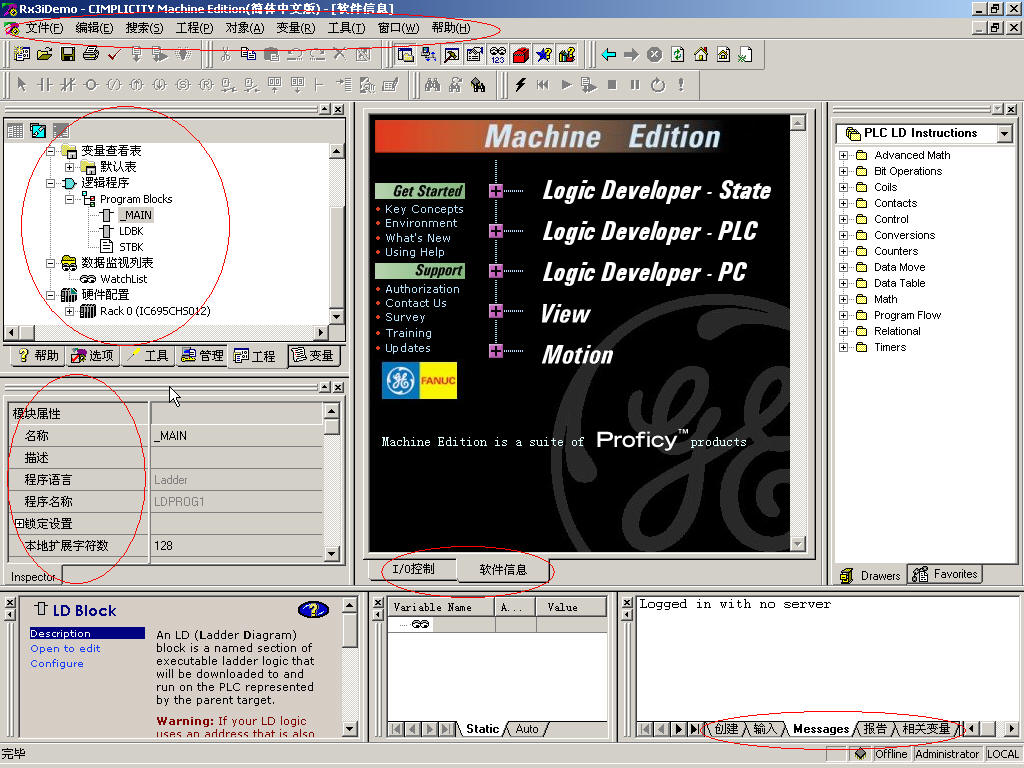
Task: Toggle the red Toolchest toolbar button
Action: pos(520,54)
